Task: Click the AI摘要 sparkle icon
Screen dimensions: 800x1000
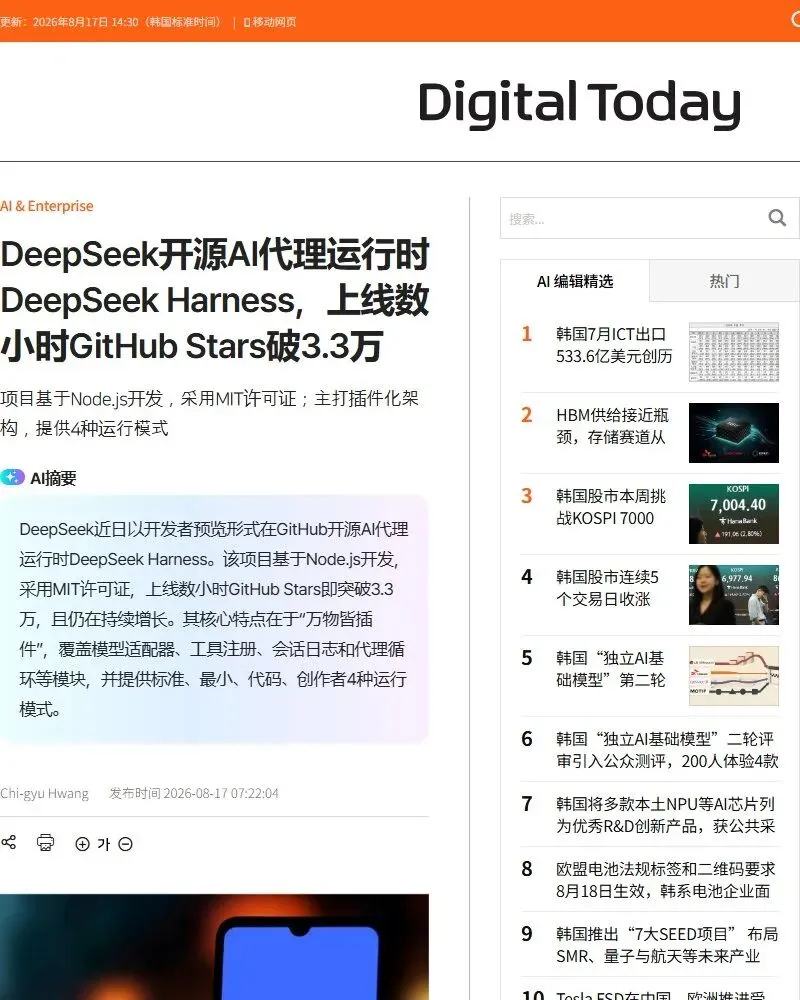Action: coord(12,477)
